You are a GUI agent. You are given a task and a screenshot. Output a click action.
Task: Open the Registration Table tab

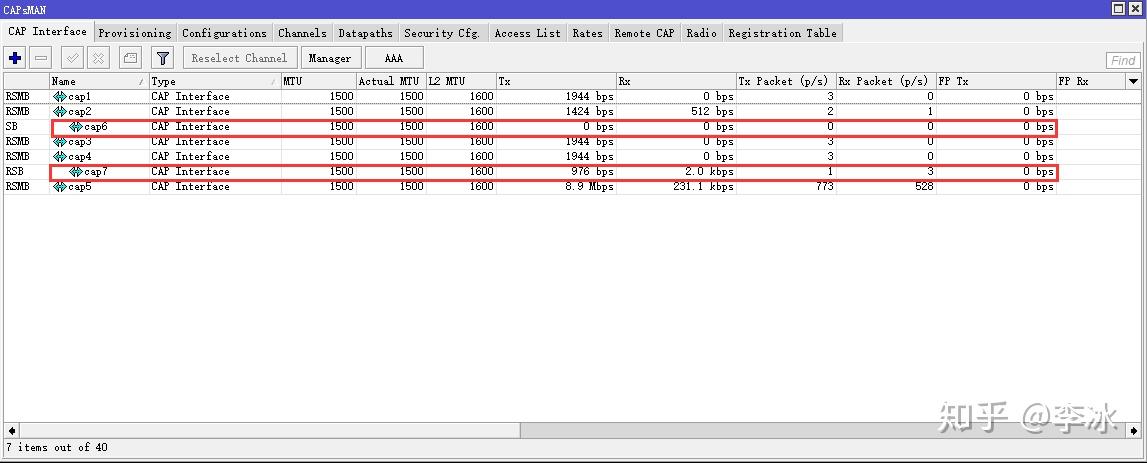click(783, 33)
